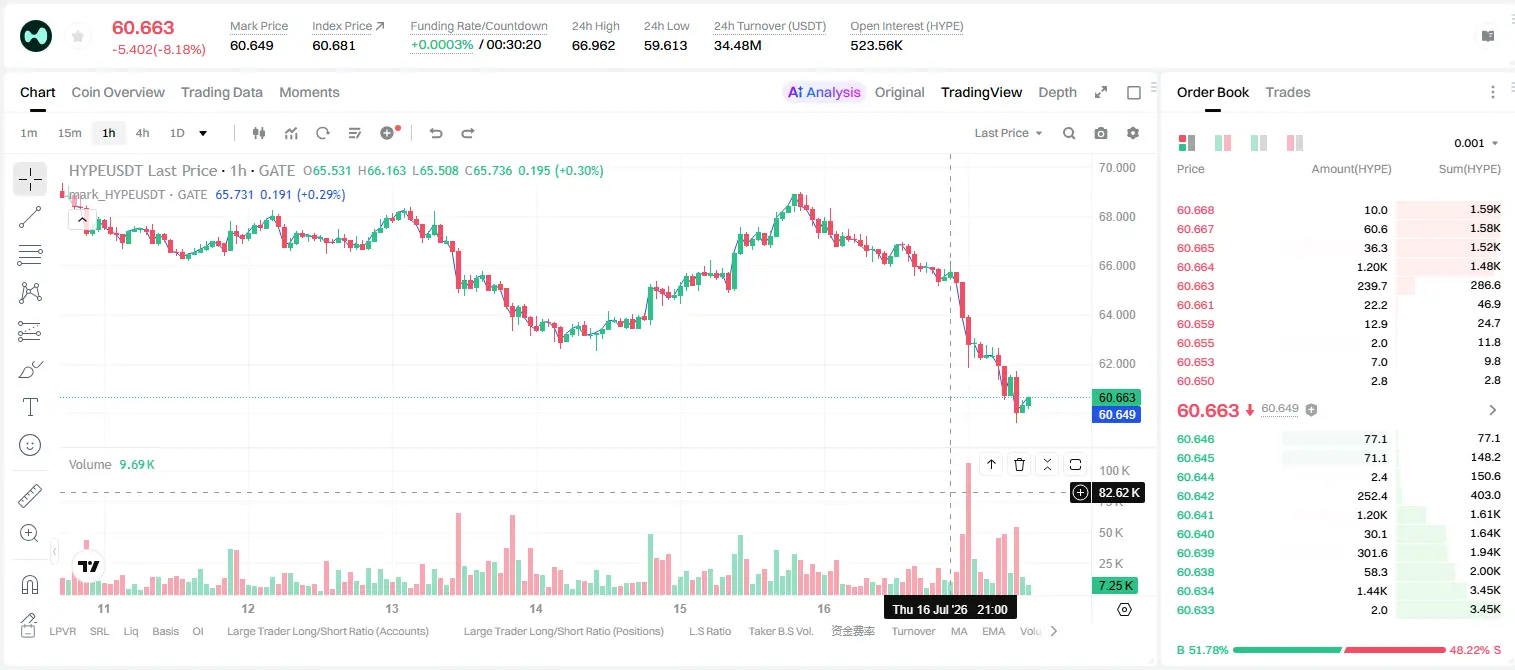The width and height of the screenshot is (1515, 670).
Task: Toggle the magnet snapping mode
Action: [30, 585]
